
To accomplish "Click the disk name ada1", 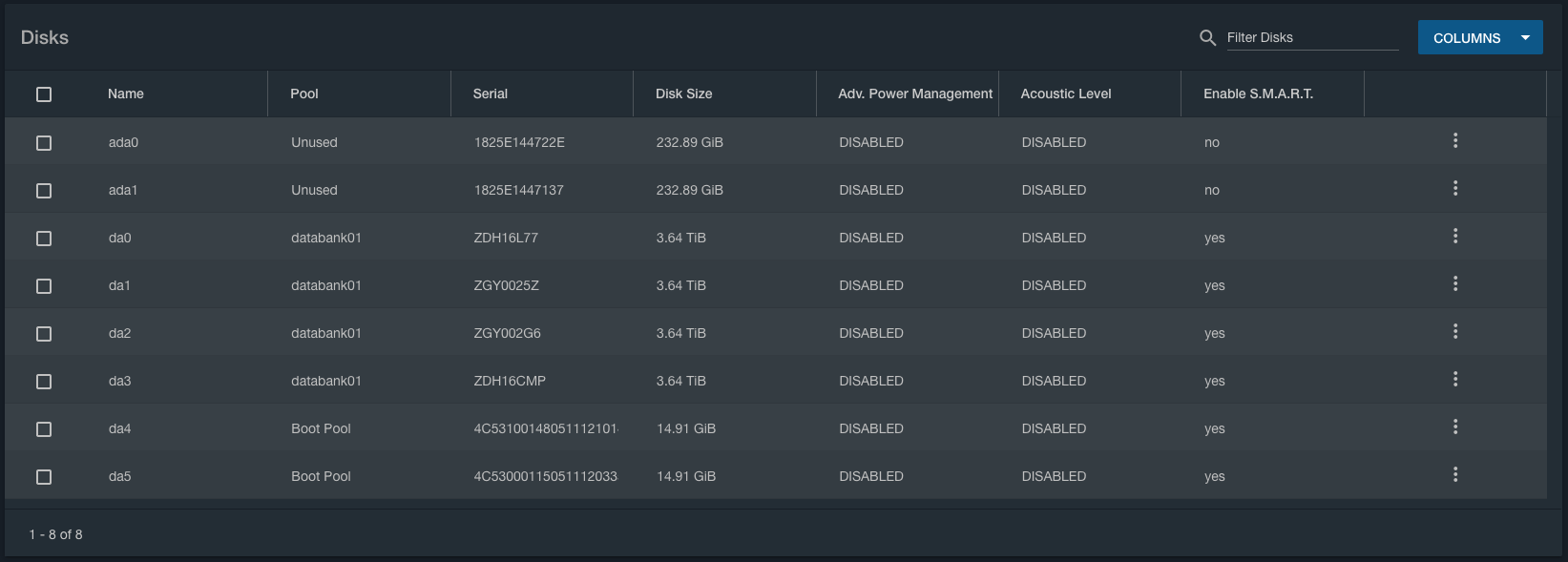I will coord(123,190).
